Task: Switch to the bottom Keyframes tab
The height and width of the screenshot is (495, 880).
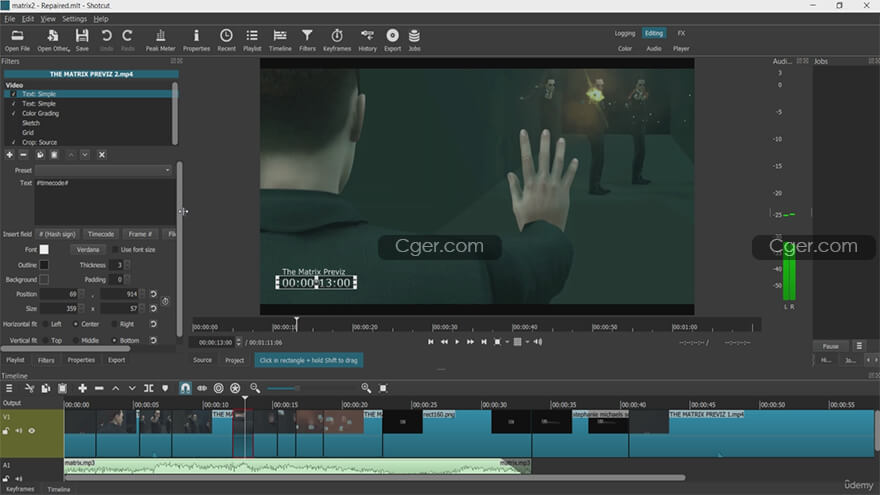Action: pos(20,489)
